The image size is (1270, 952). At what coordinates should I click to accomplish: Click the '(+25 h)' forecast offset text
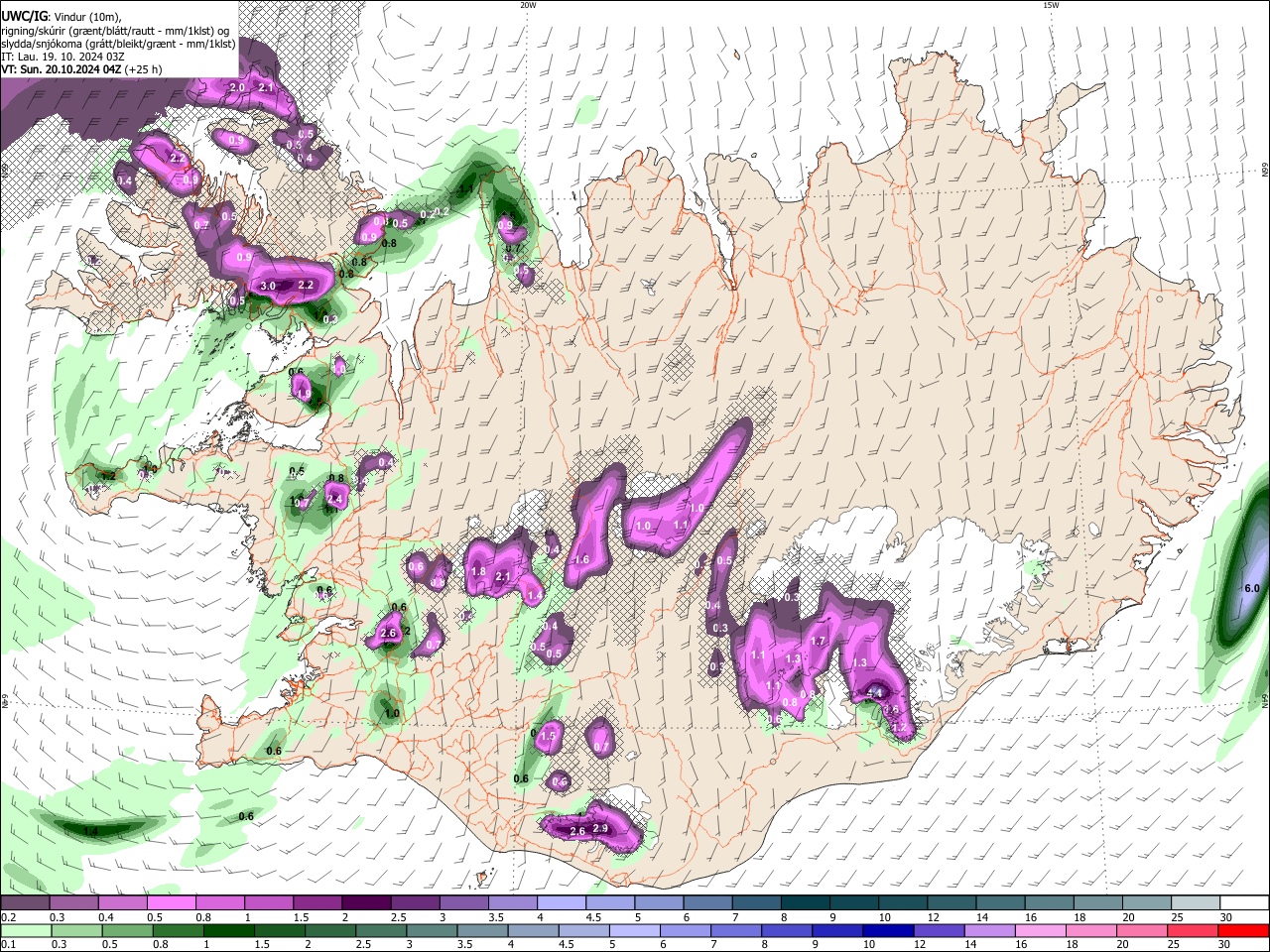pos(144,70)
